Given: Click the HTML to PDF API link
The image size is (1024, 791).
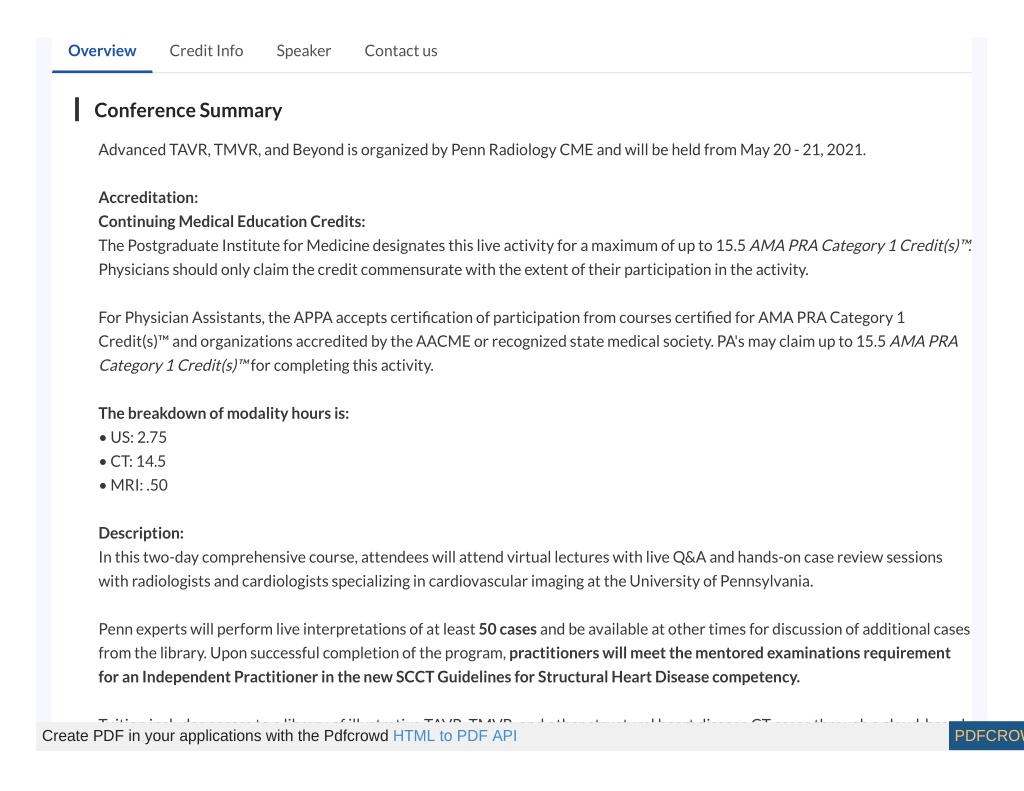Looking at the screenshot, I should point(455,736).
